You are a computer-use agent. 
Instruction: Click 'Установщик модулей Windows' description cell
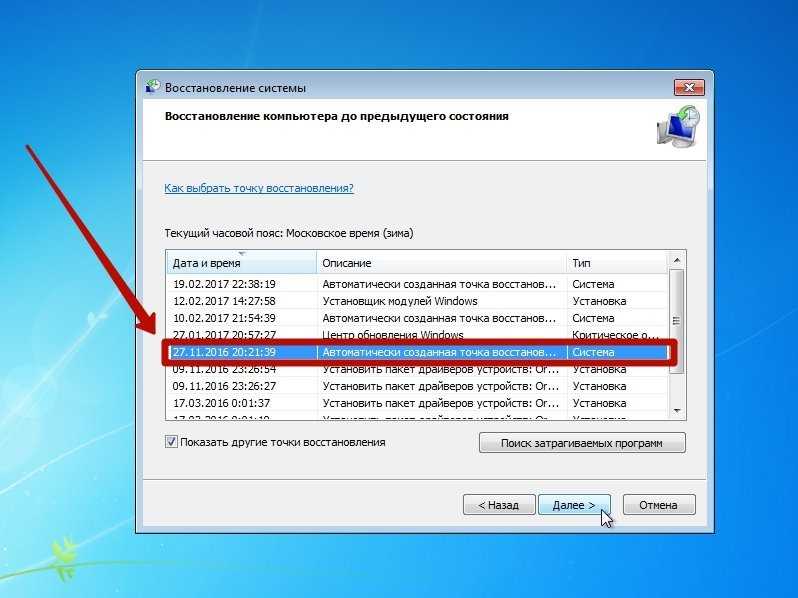pyautogui.click(x=400, y=301)
